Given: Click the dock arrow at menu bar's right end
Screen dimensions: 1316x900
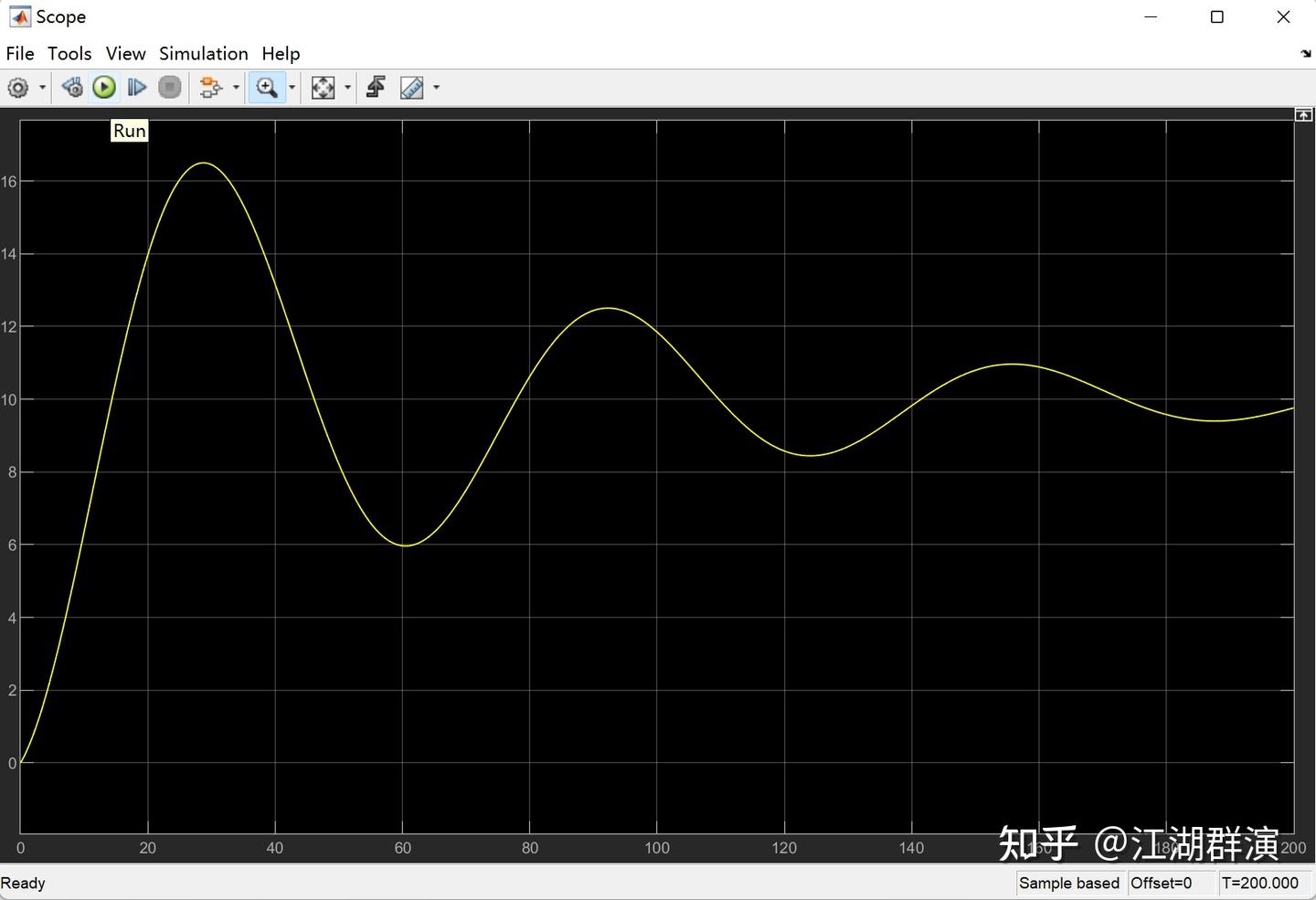Looking at the screenshot, I should [1306, 54].
